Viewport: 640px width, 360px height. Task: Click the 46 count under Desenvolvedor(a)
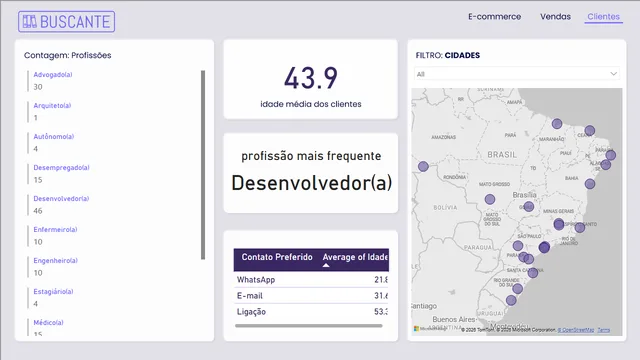[x=38, y=211]
